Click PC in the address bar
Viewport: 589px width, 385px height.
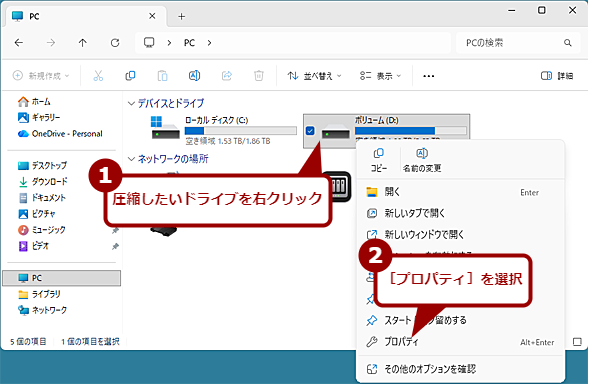(189, 43)
